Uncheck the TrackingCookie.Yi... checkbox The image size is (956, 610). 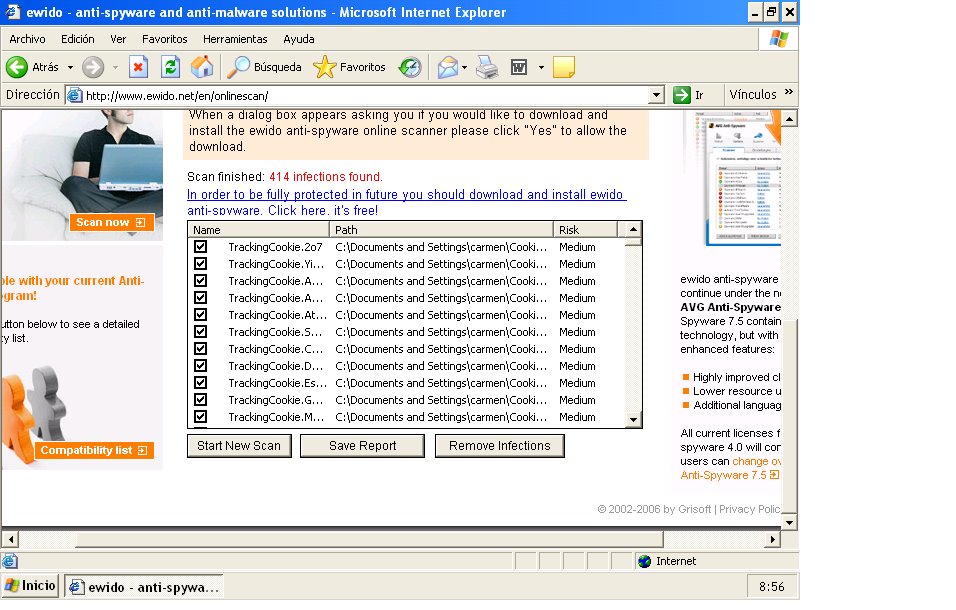tap(201, 264)
